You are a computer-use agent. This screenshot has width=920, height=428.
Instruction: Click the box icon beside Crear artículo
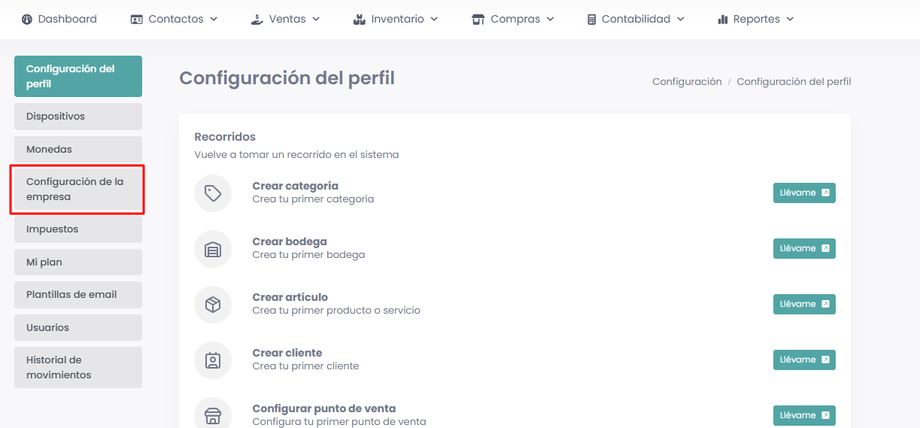[x=212, y=304]
